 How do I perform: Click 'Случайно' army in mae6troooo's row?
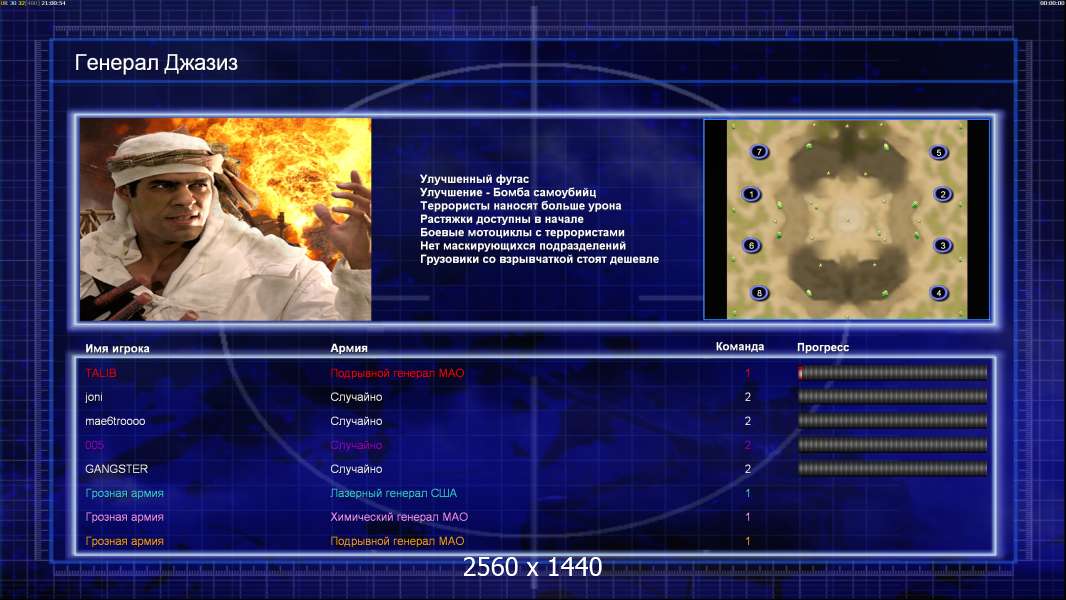click(356, 421)
